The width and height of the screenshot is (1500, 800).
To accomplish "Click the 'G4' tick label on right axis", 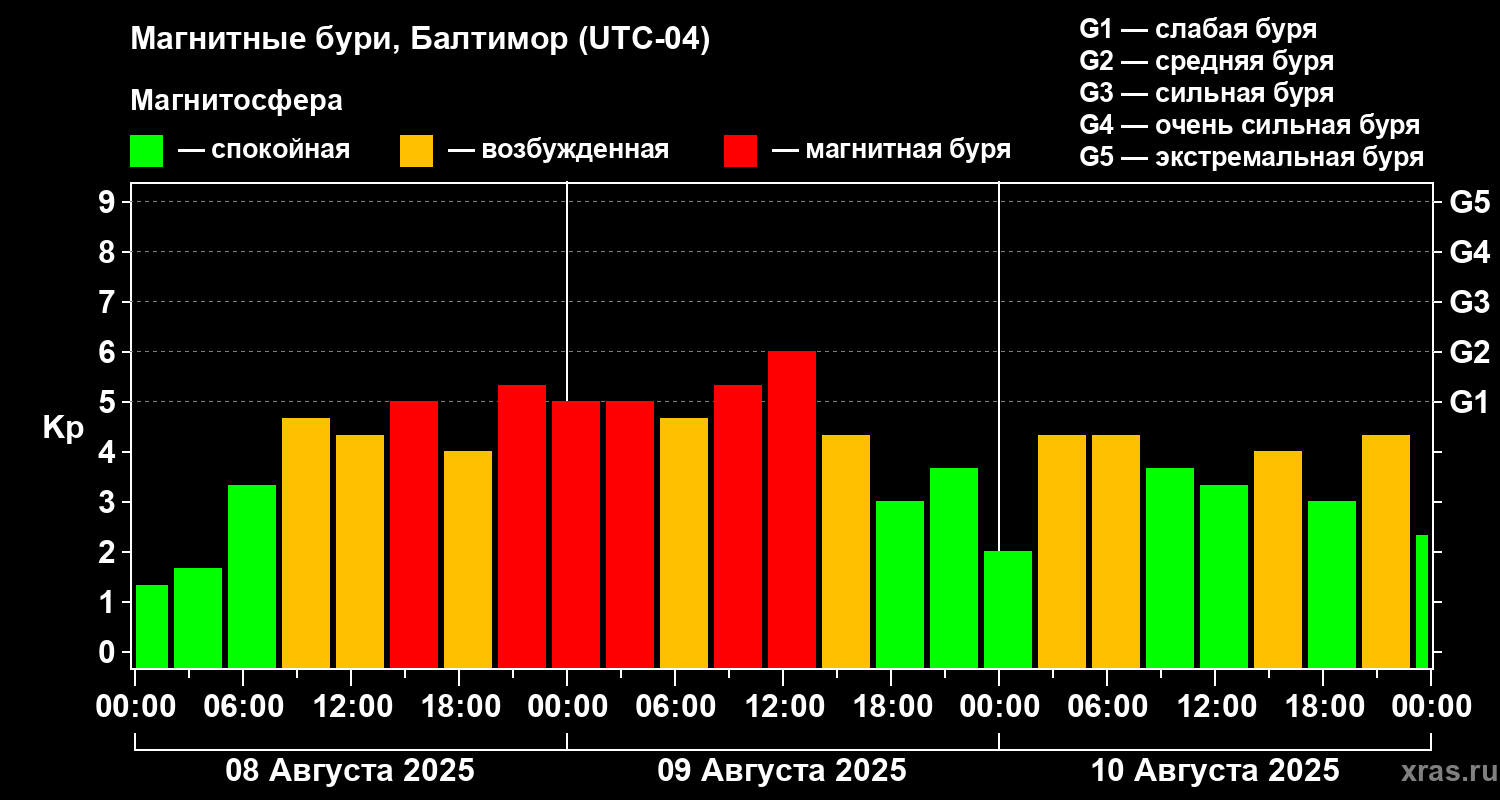I will pos(1469,252).
